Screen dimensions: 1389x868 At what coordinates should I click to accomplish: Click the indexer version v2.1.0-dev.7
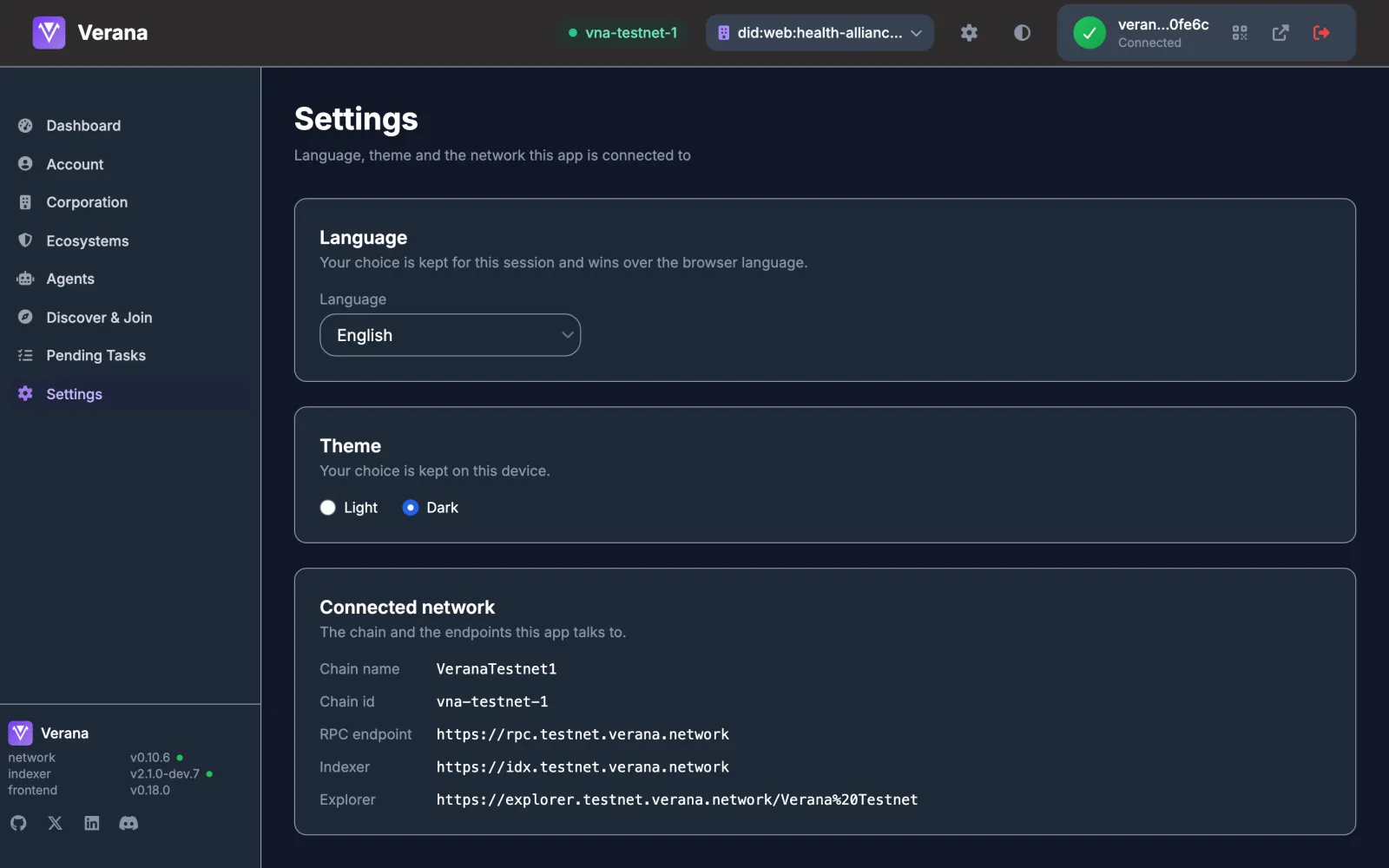[165, 774]
